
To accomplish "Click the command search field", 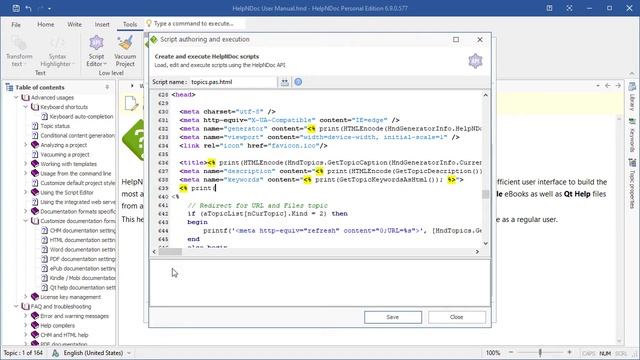I will tap(194, 24).
